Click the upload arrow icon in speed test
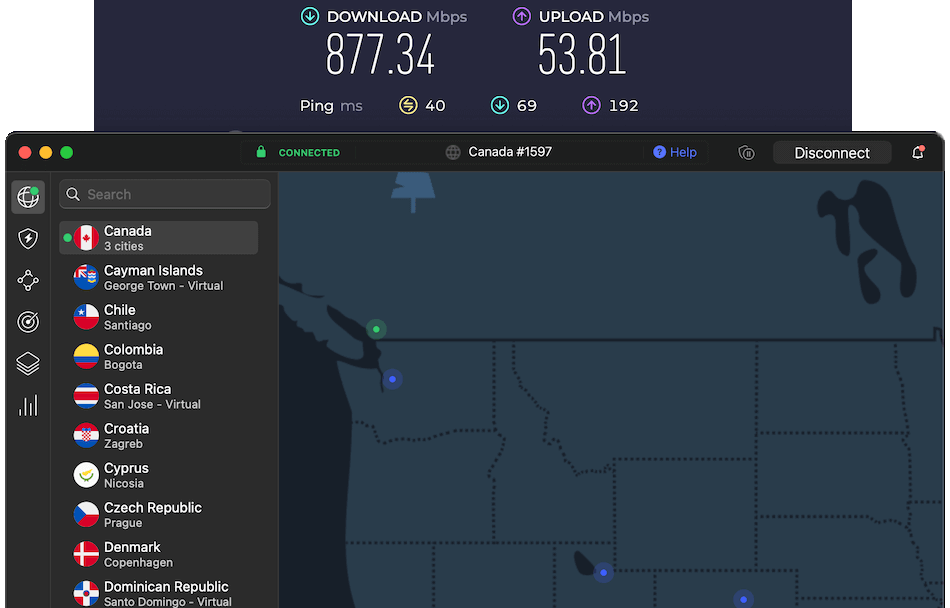Screen dimensions: 950x608 pos(522,16)
